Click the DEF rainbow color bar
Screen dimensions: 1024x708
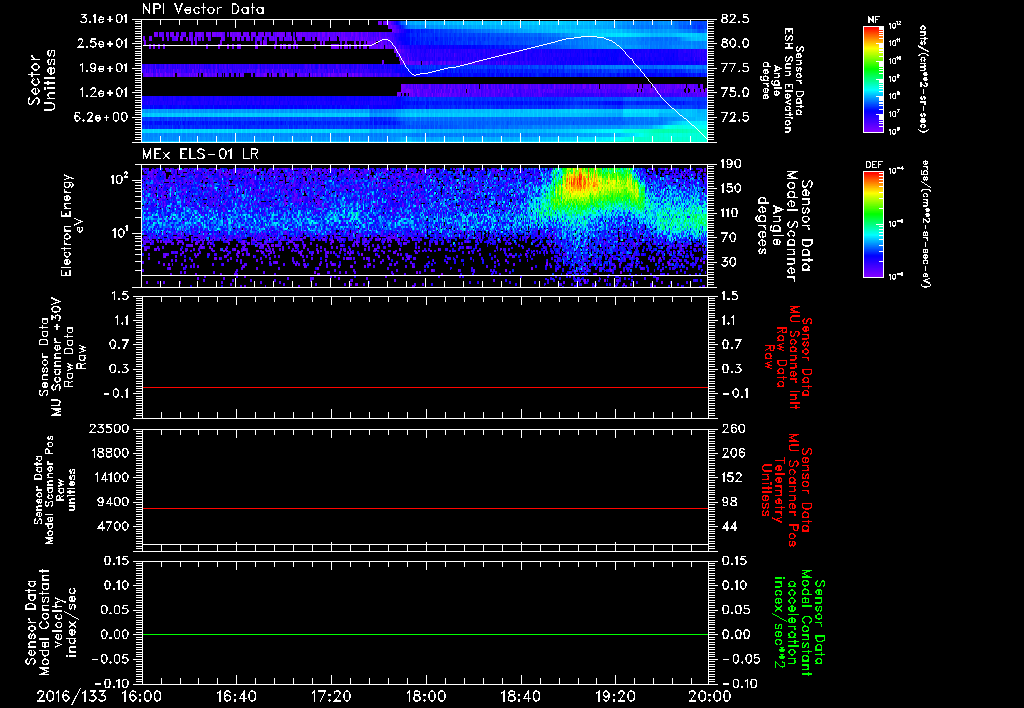point(873,224)
